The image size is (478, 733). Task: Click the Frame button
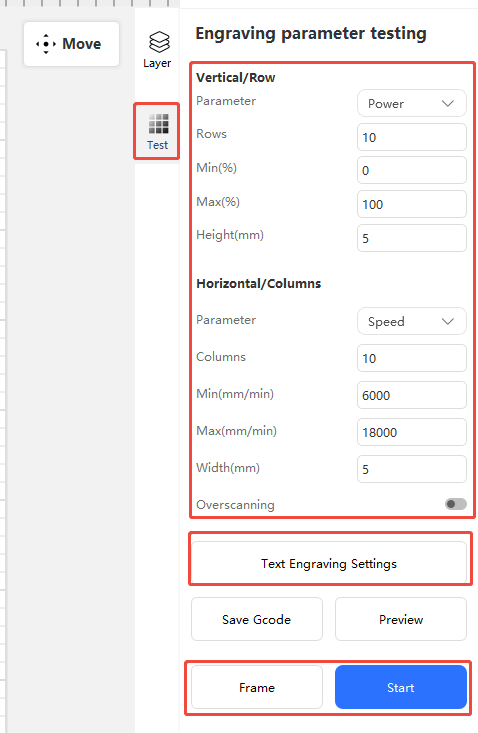[x=257, y=687]
